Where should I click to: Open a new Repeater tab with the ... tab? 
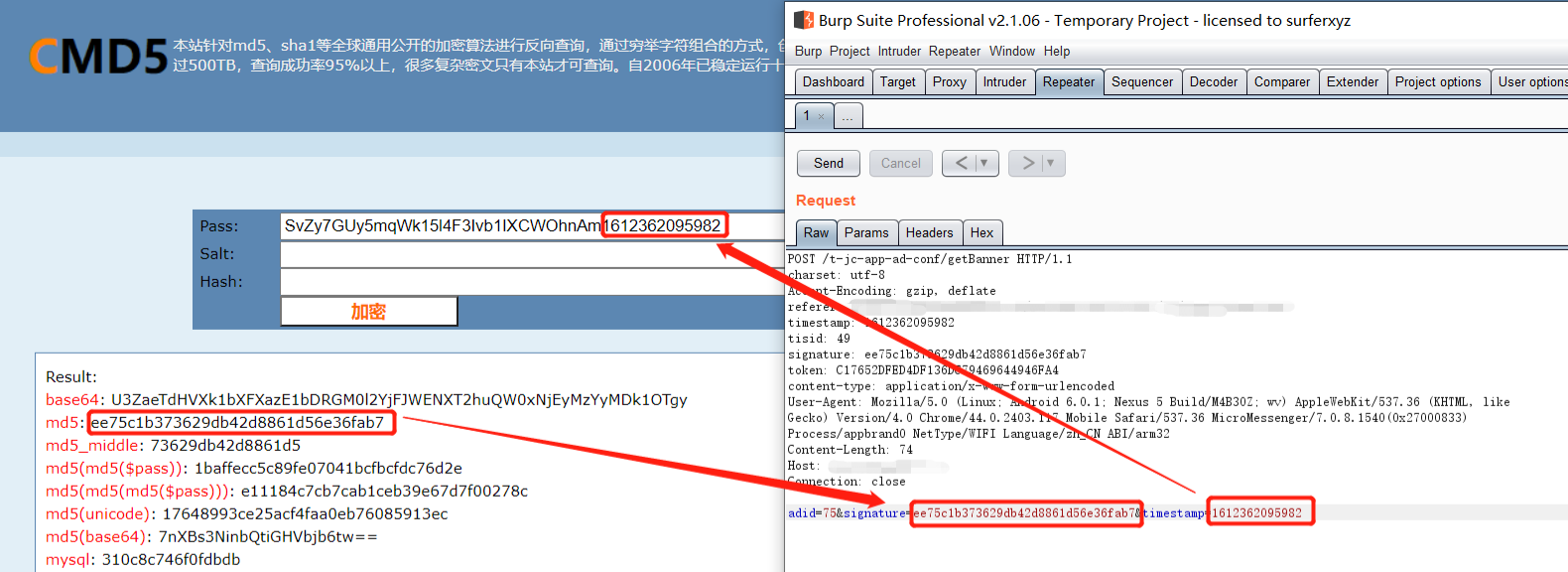(848, 116)
